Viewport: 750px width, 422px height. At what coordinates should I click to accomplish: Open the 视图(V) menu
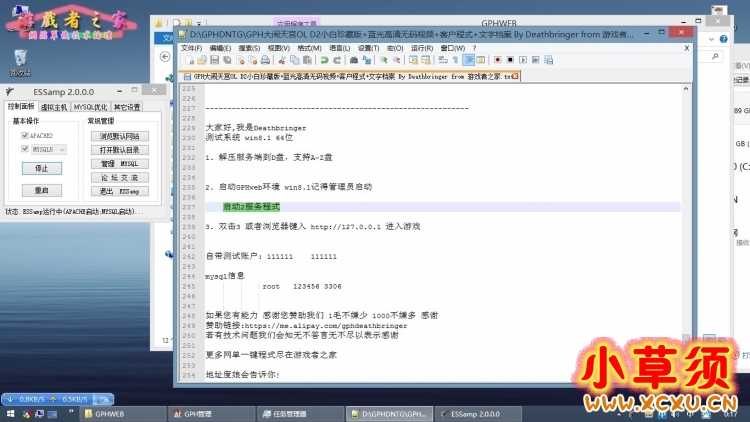pyautogui.click(x=278, y=48)
